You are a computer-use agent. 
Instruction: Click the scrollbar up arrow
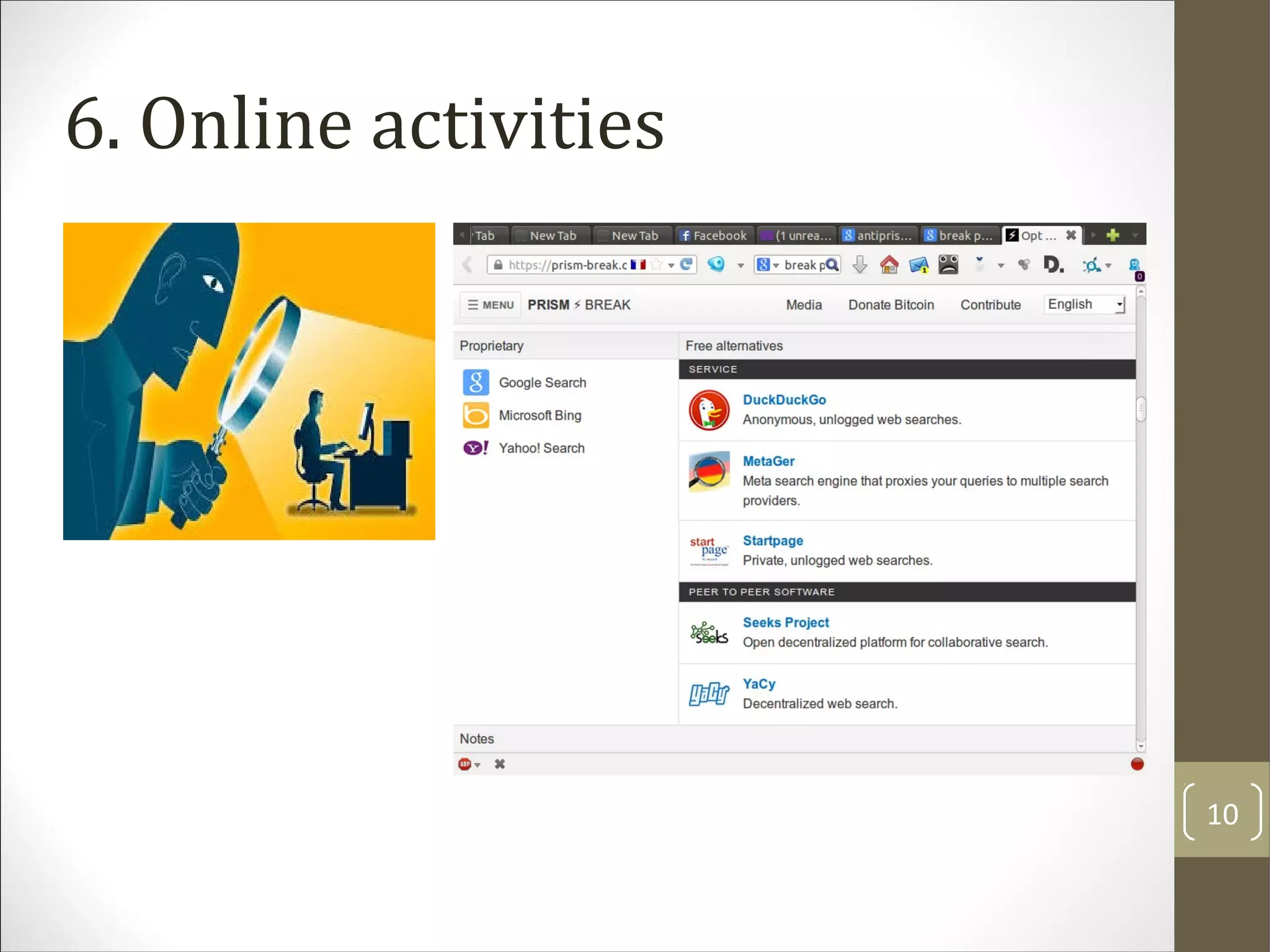[1141, 290]
